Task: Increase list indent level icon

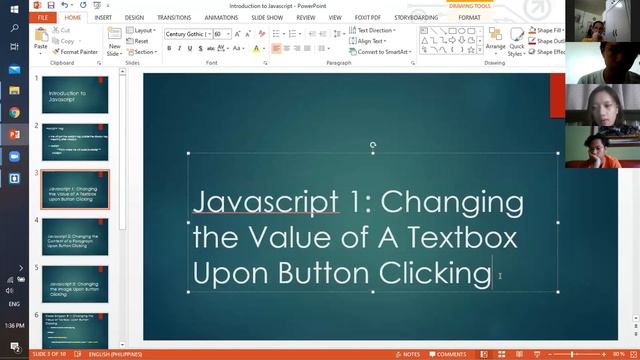Action: (x=323, y=34)
